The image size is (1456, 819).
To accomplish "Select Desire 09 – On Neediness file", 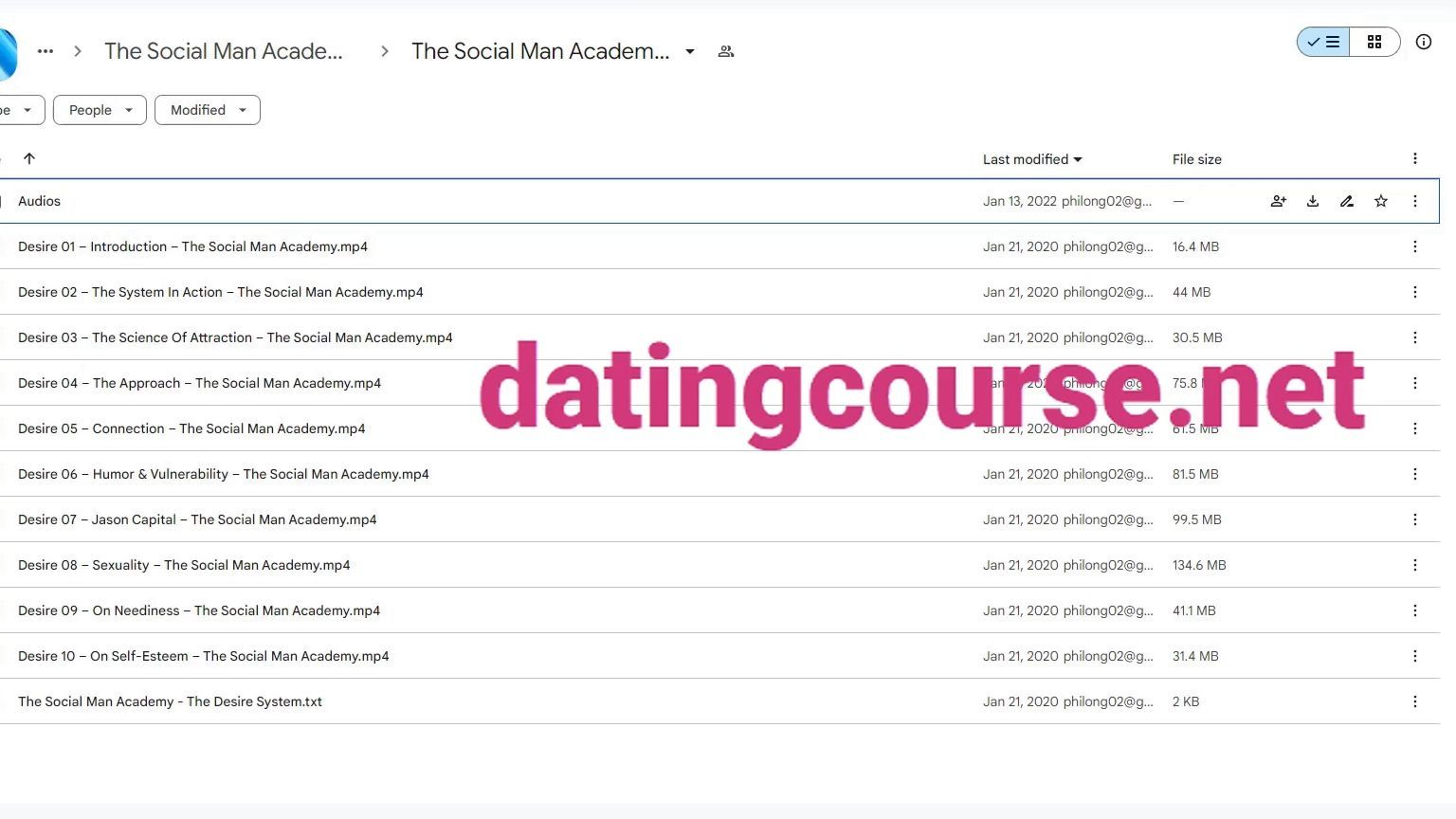I will [x=719, y=610].
